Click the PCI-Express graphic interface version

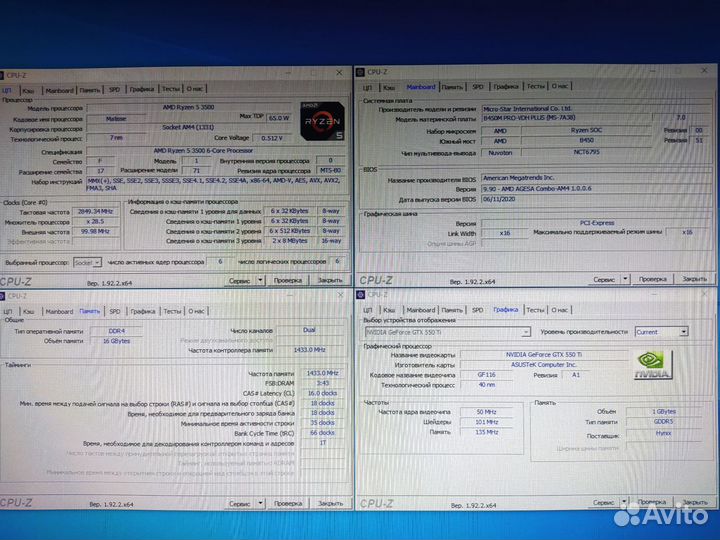coord(596,223)
